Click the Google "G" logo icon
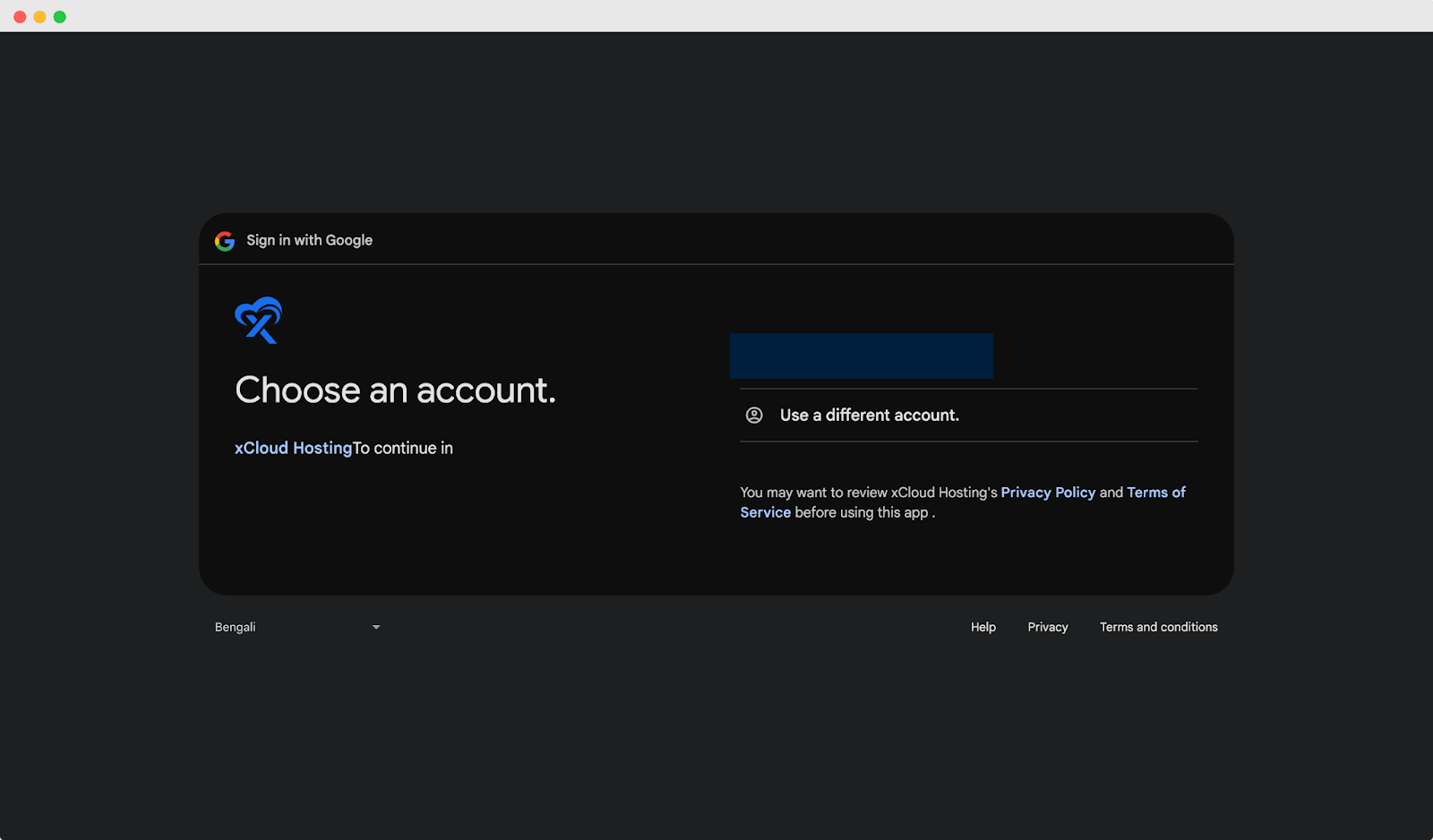The image size is (1433, 840). pyautogui.click(x=224, y=240)
